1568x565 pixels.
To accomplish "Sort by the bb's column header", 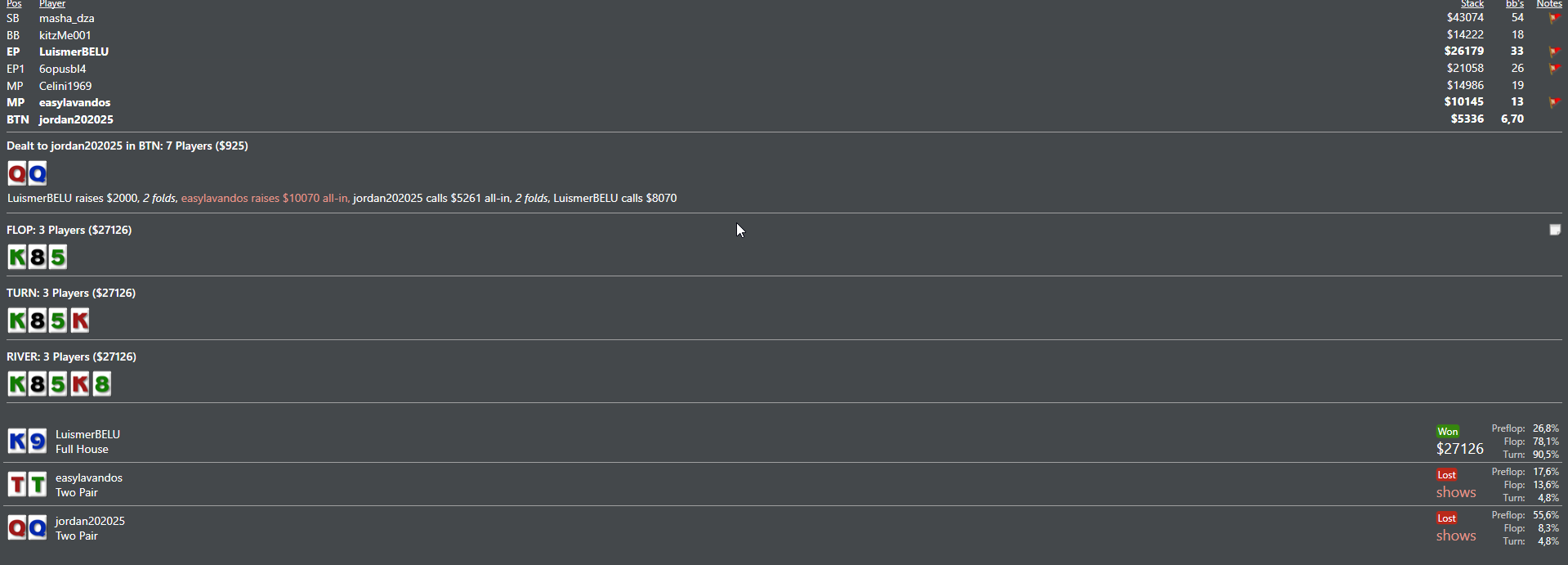I will (1514, 4).
